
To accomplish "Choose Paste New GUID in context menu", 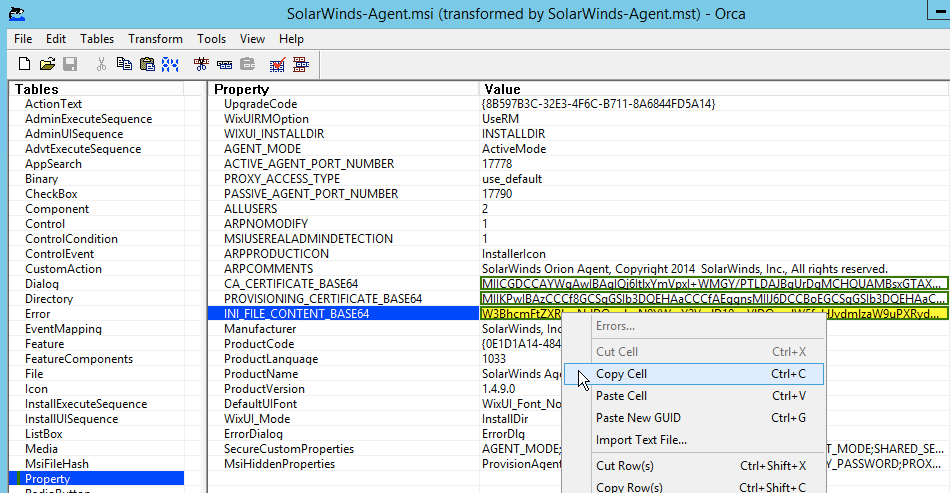I will coord(694,418).
